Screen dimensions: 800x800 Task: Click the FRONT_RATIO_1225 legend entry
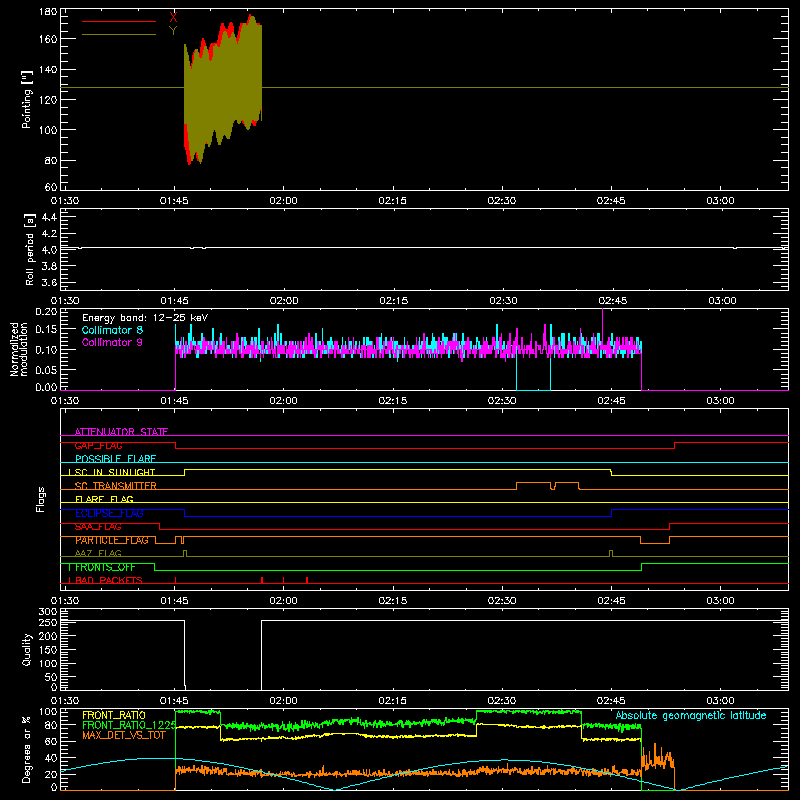click(130, 725)
